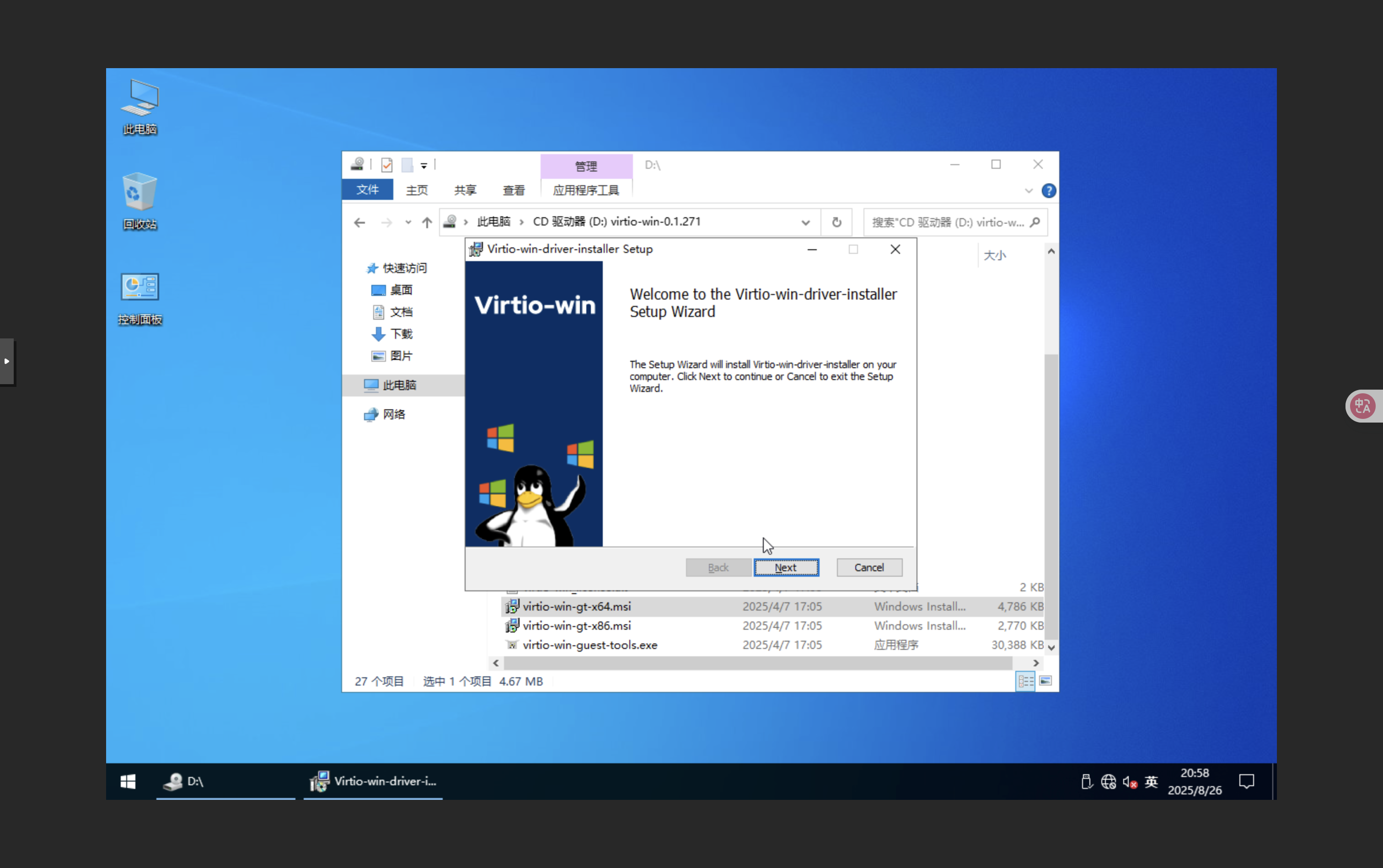Open Explorer help question mark
The height and width of the screenshot is (868, 1383).
click(x=1048, y=191)
